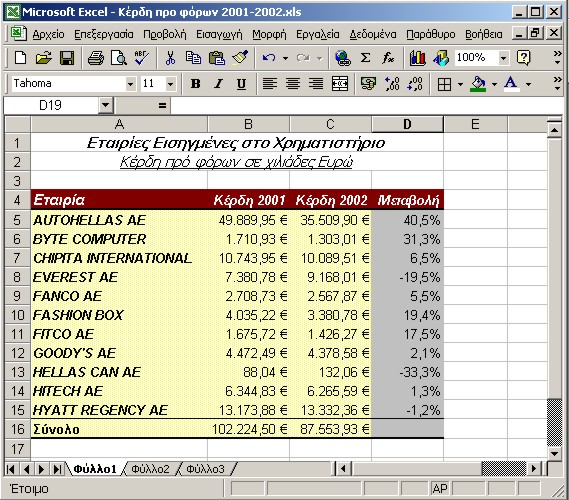Viewport: 569px width, 500px height.
Task: Expand more formatting toolbar buttons
Action: 557,84
